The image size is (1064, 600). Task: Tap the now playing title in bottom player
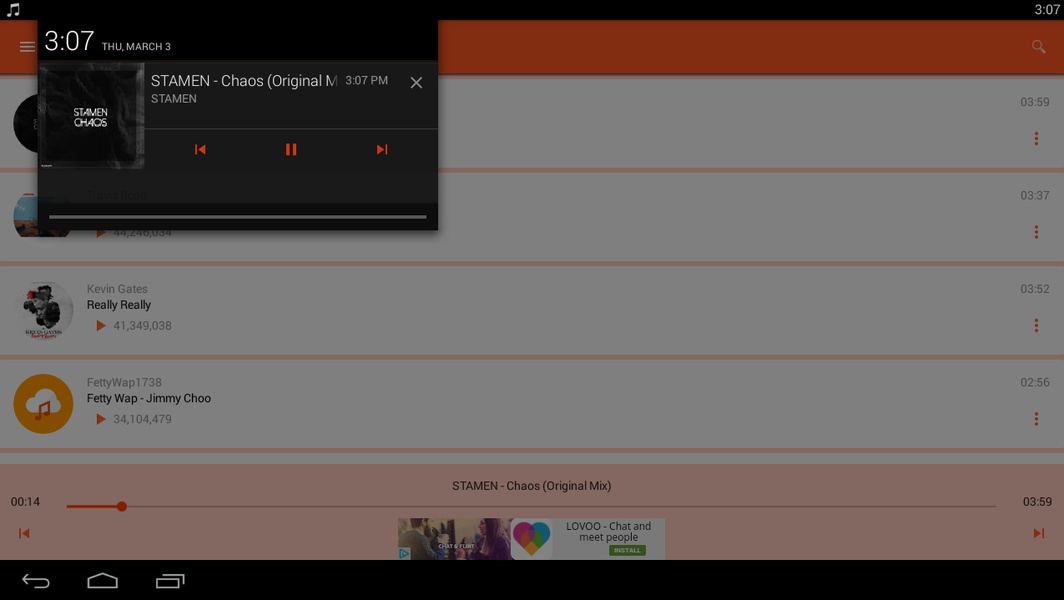point(531,486)
